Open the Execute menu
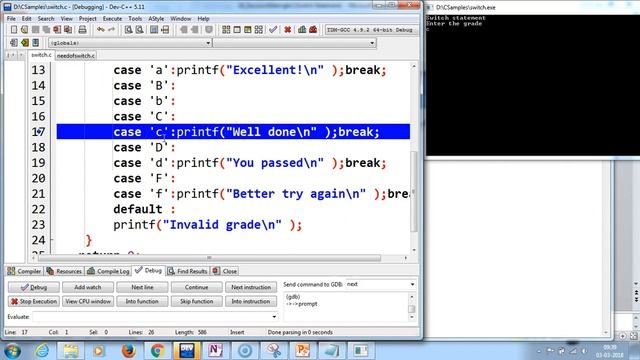Screen dimensions: 640x360 click(x=112, y=19)
